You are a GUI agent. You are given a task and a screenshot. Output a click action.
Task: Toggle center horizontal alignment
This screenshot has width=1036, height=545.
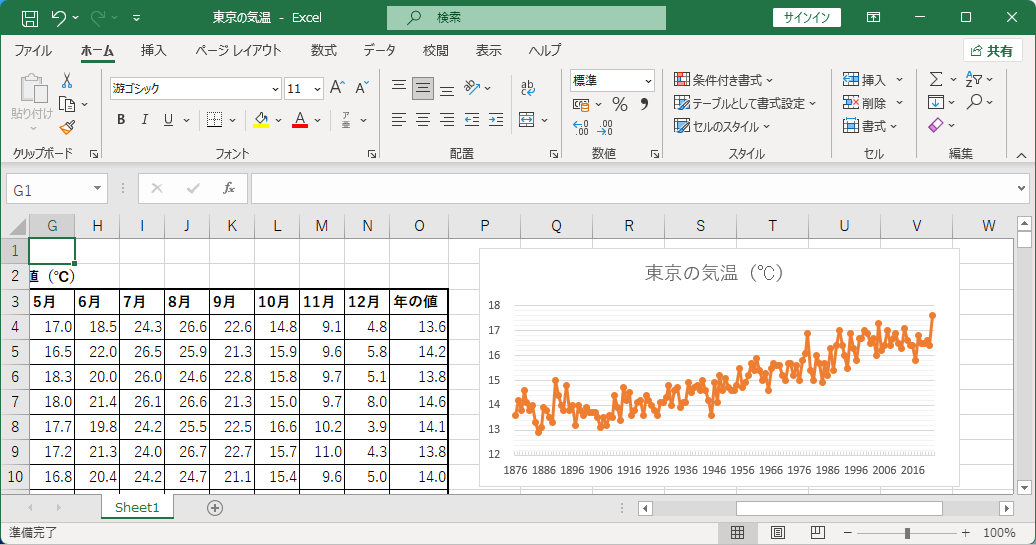pyautogui.click(x=423, y=120)
